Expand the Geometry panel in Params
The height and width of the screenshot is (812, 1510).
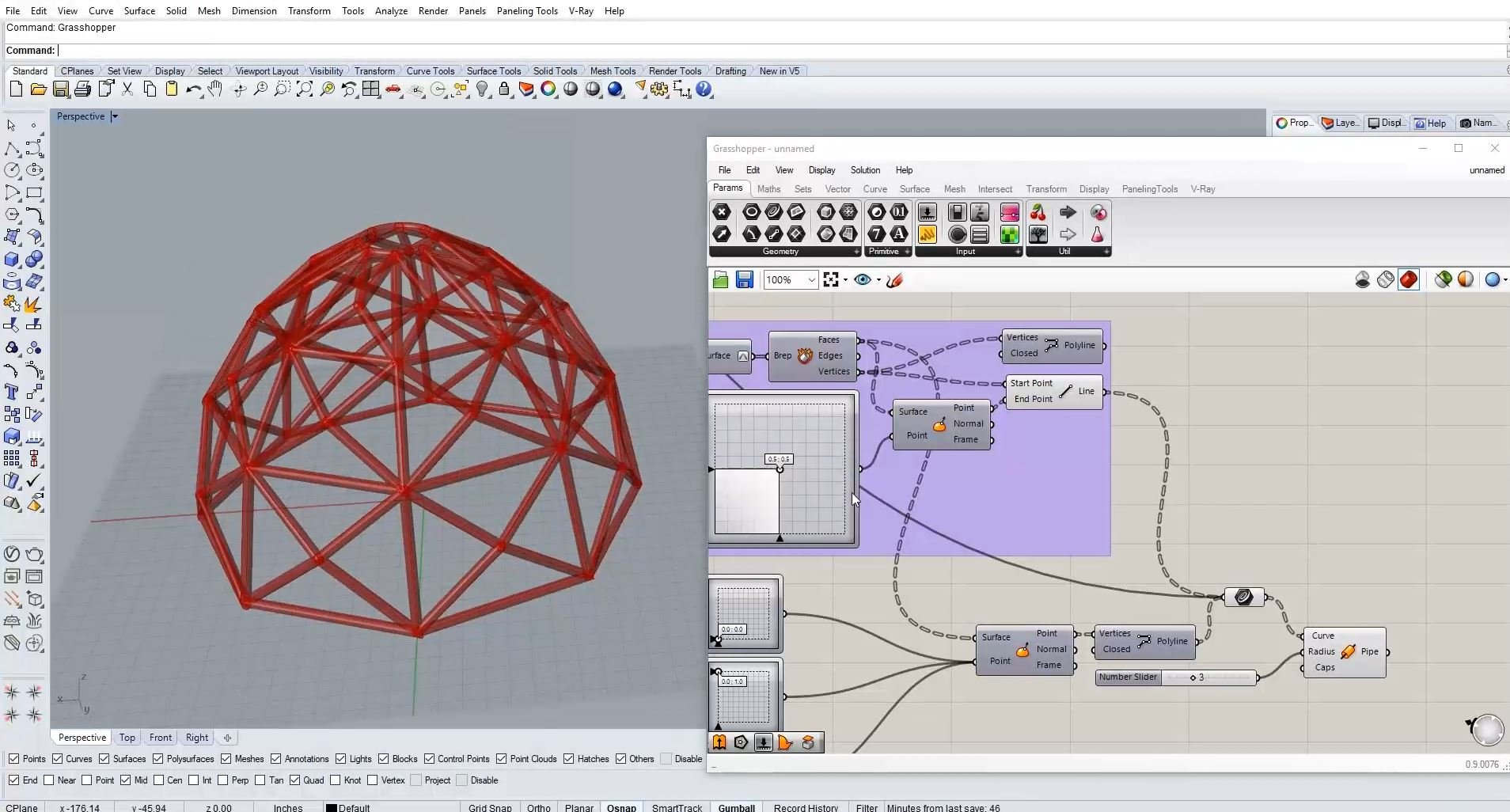coord(856,252)
